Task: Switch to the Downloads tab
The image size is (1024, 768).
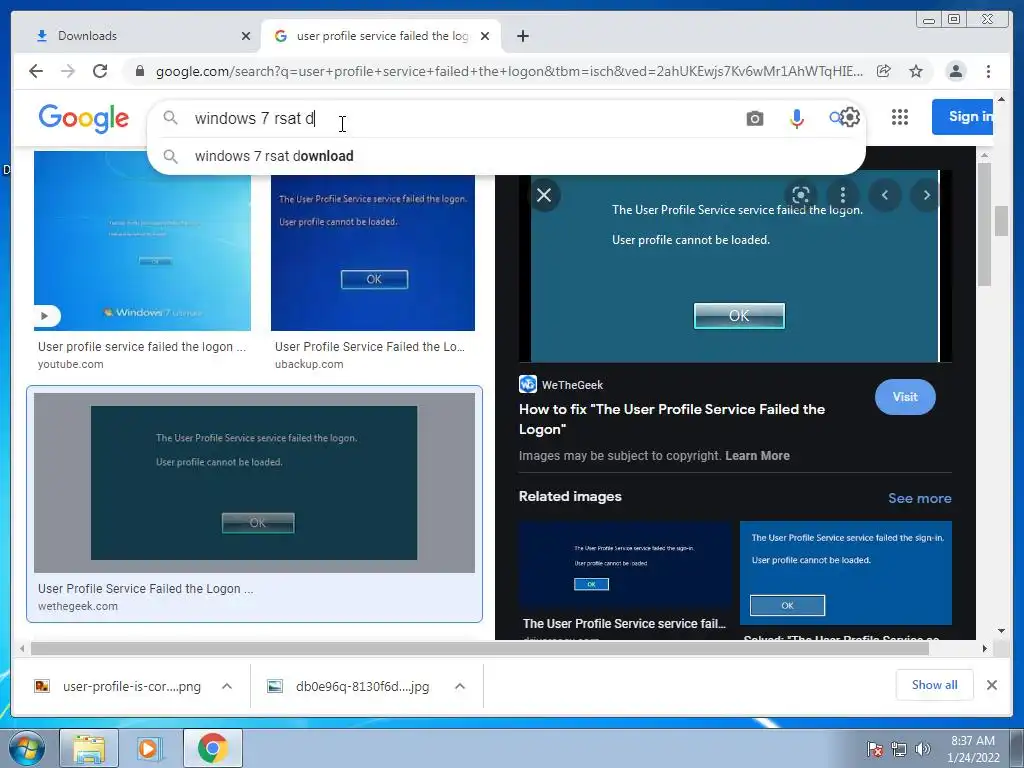Action: [136, 36]
